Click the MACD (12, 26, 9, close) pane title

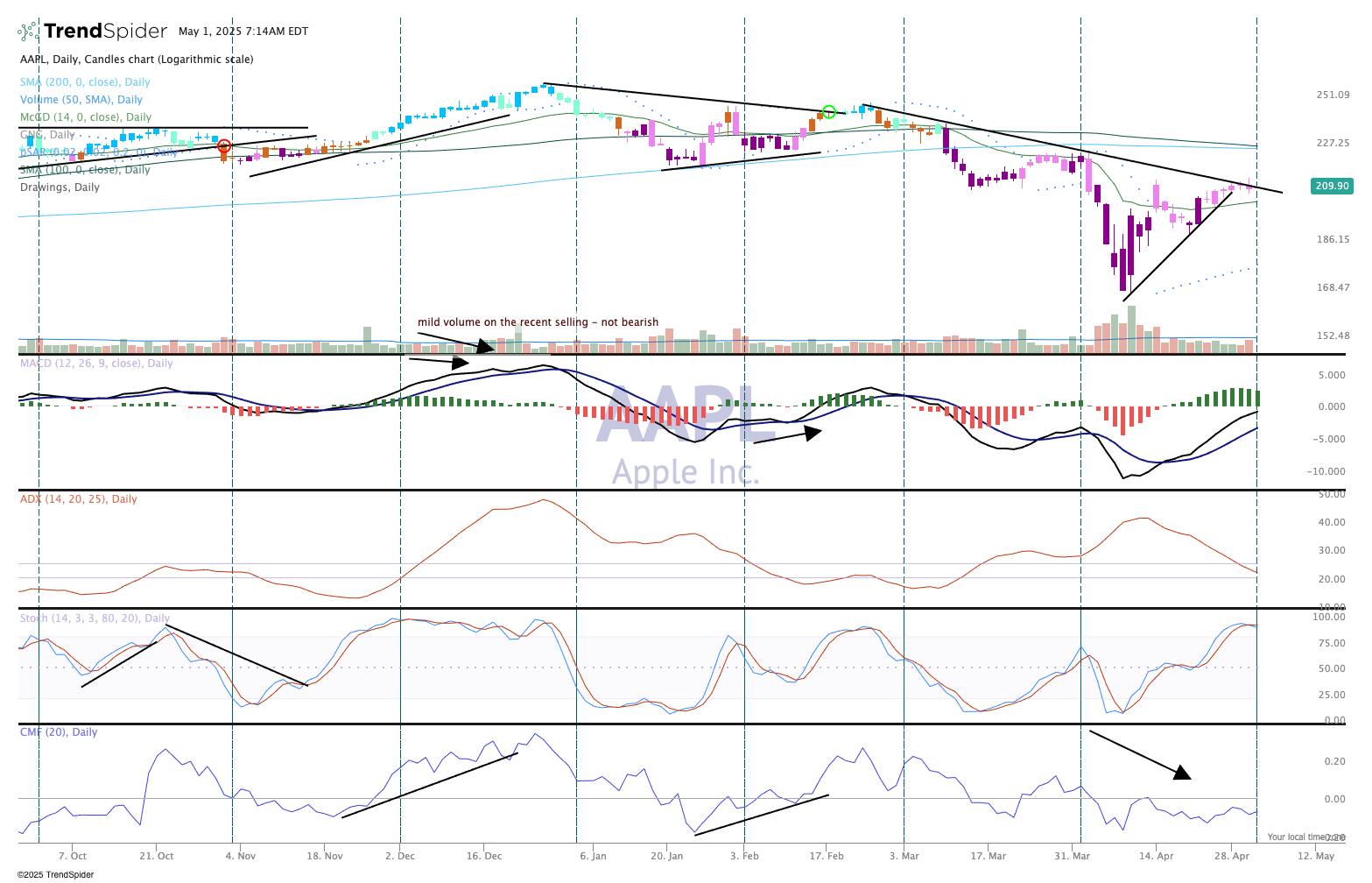[96, 364]
